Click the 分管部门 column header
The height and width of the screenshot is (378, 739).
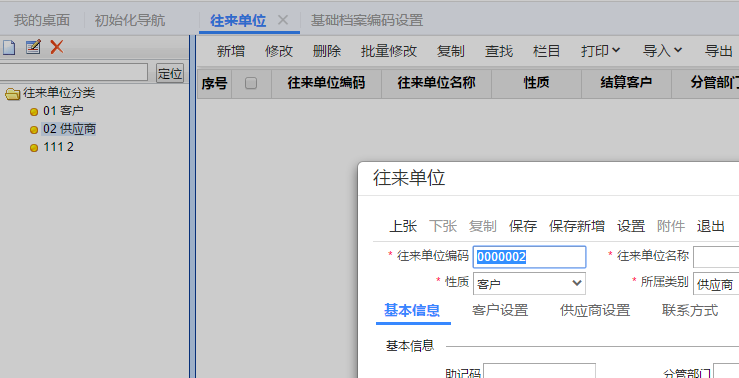[706, 83]
